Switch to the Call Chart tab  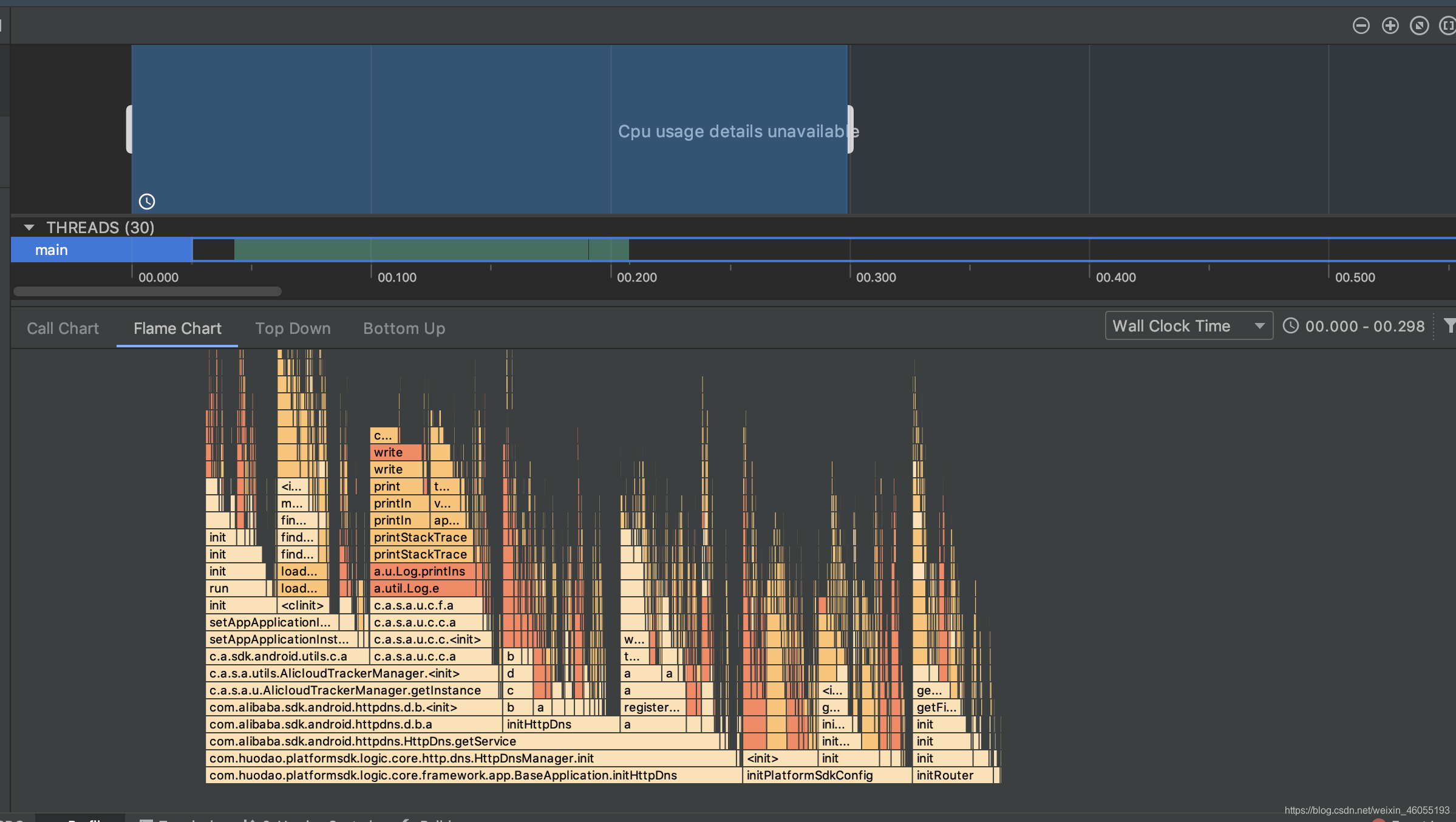(x=63, y=328)
